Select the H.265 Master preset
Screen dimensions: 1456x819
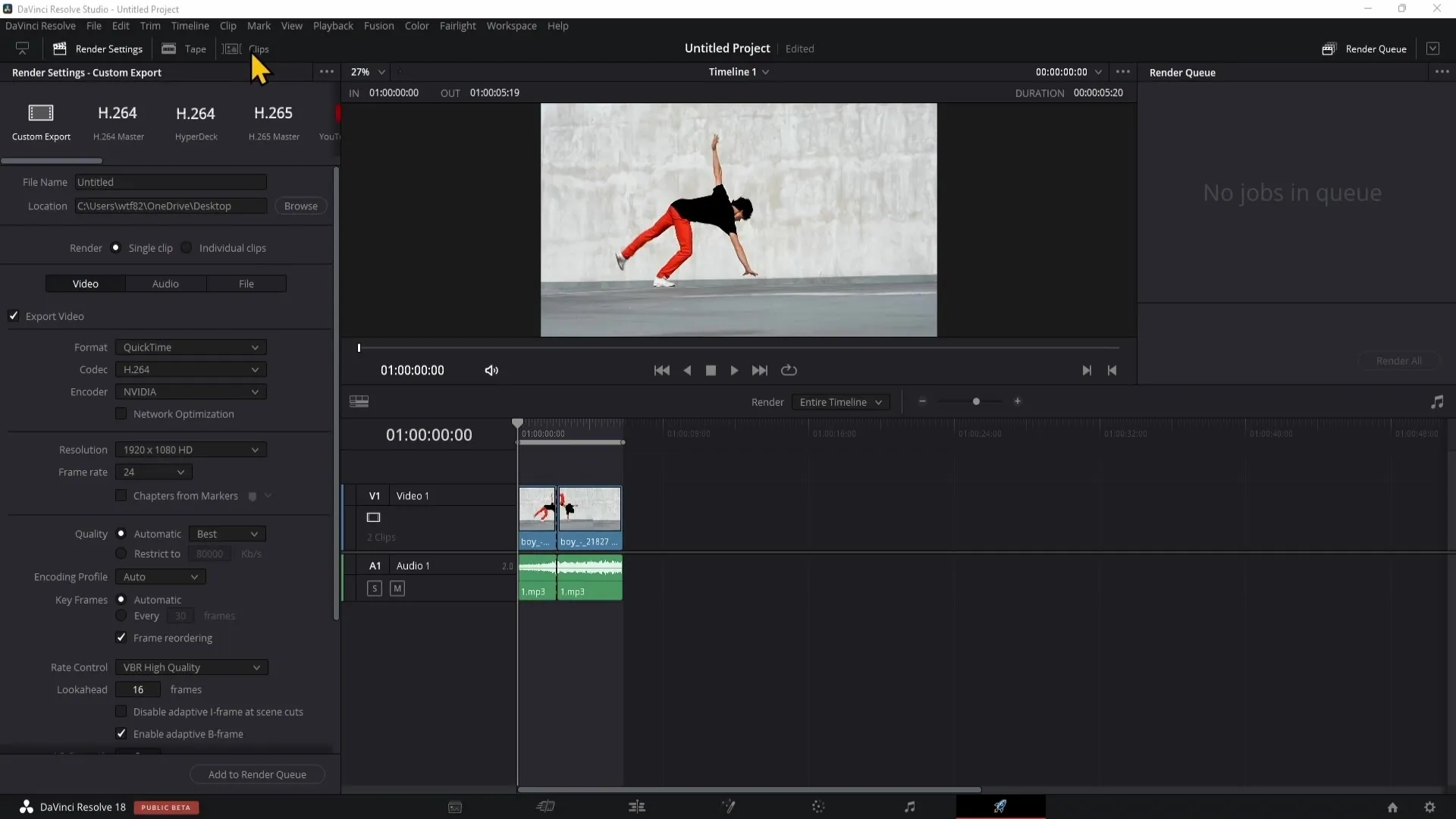(x=274, y=122)
